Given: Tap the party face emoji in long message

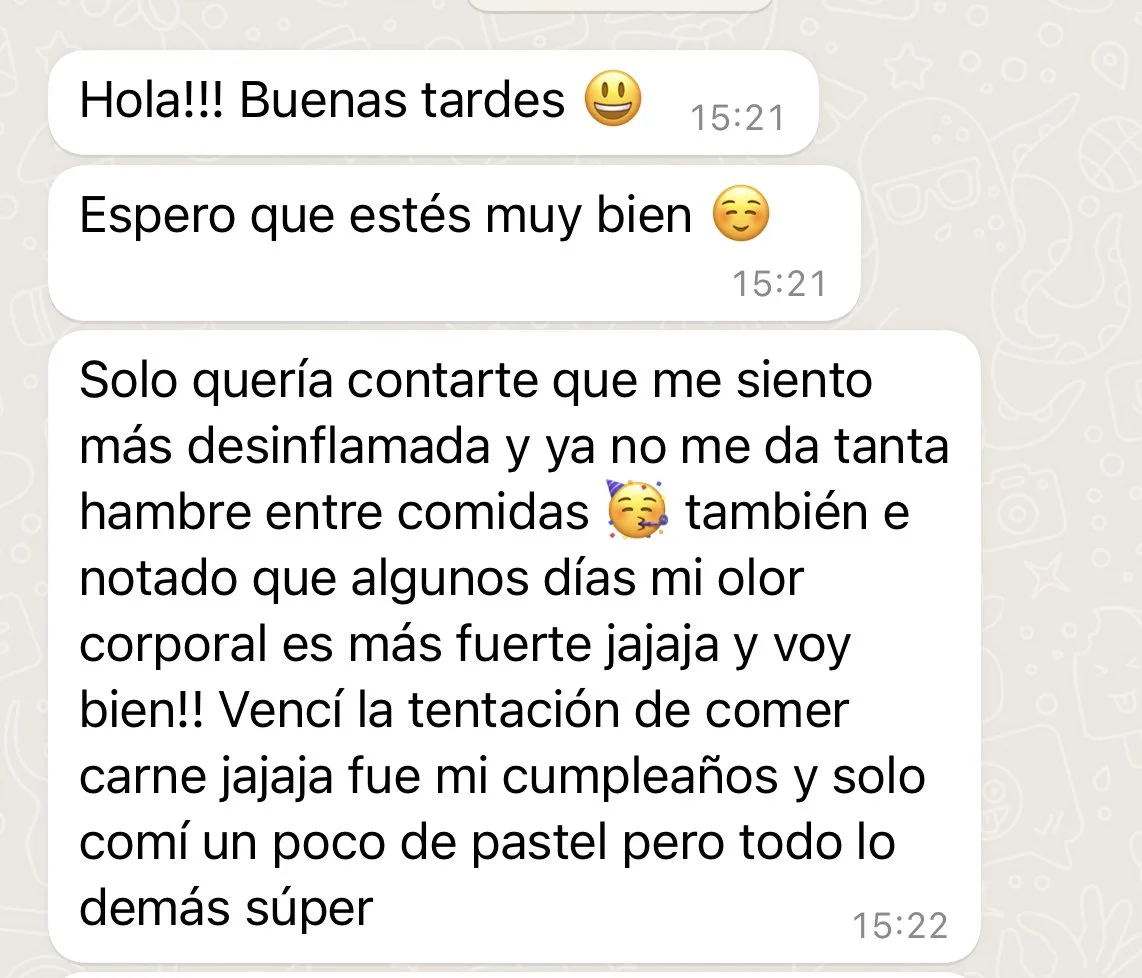Looking at the screenshot, I should pyautogui.click(x=637, y=510).
